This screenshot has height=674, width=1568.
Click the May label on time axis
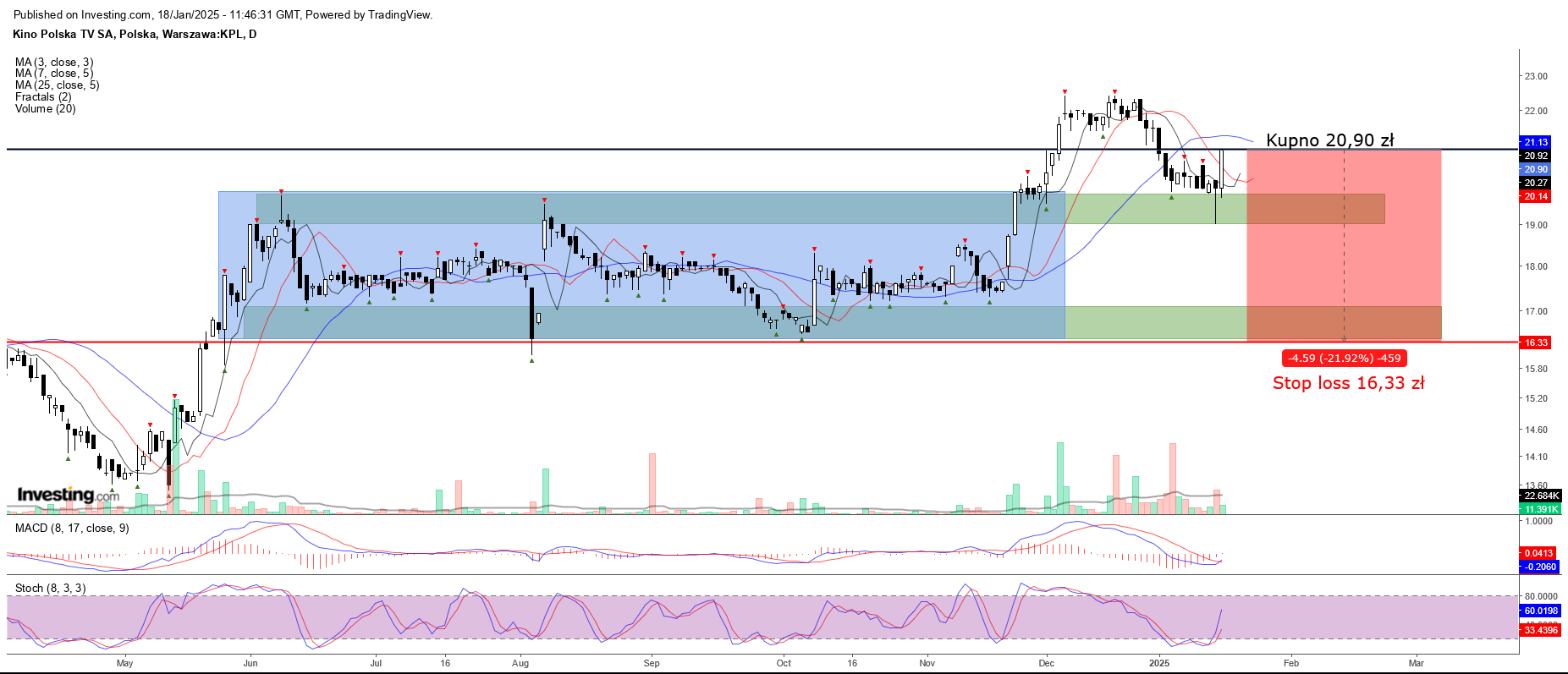124,663
